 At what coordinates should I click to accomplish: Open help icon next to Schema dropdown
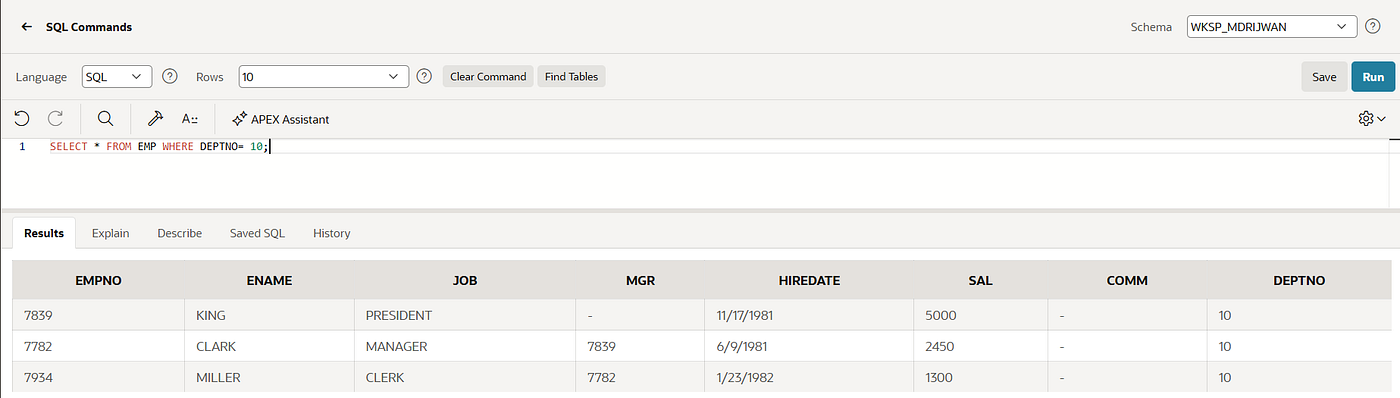pyautogui.click(x=1373, y=27)
